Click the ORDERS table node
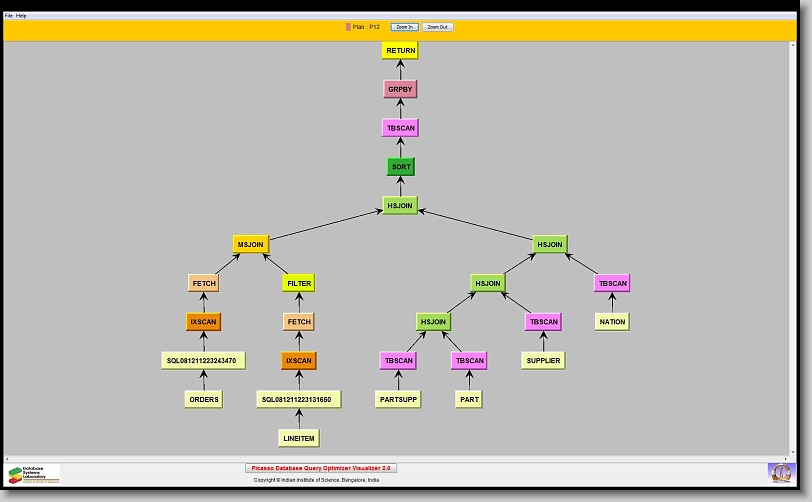This screenshot has height=502, width=812. tap(203, 399)
